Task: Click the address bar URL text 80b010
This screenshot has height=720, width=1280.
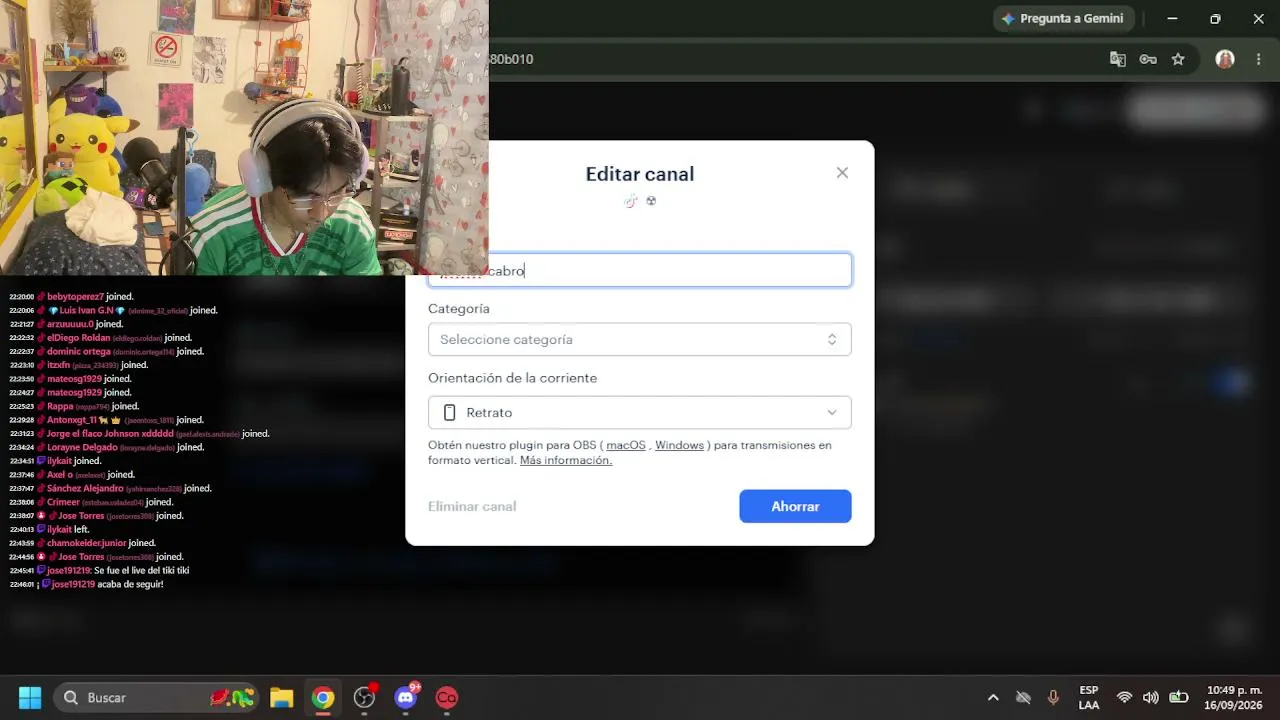Action: [511, 59]
